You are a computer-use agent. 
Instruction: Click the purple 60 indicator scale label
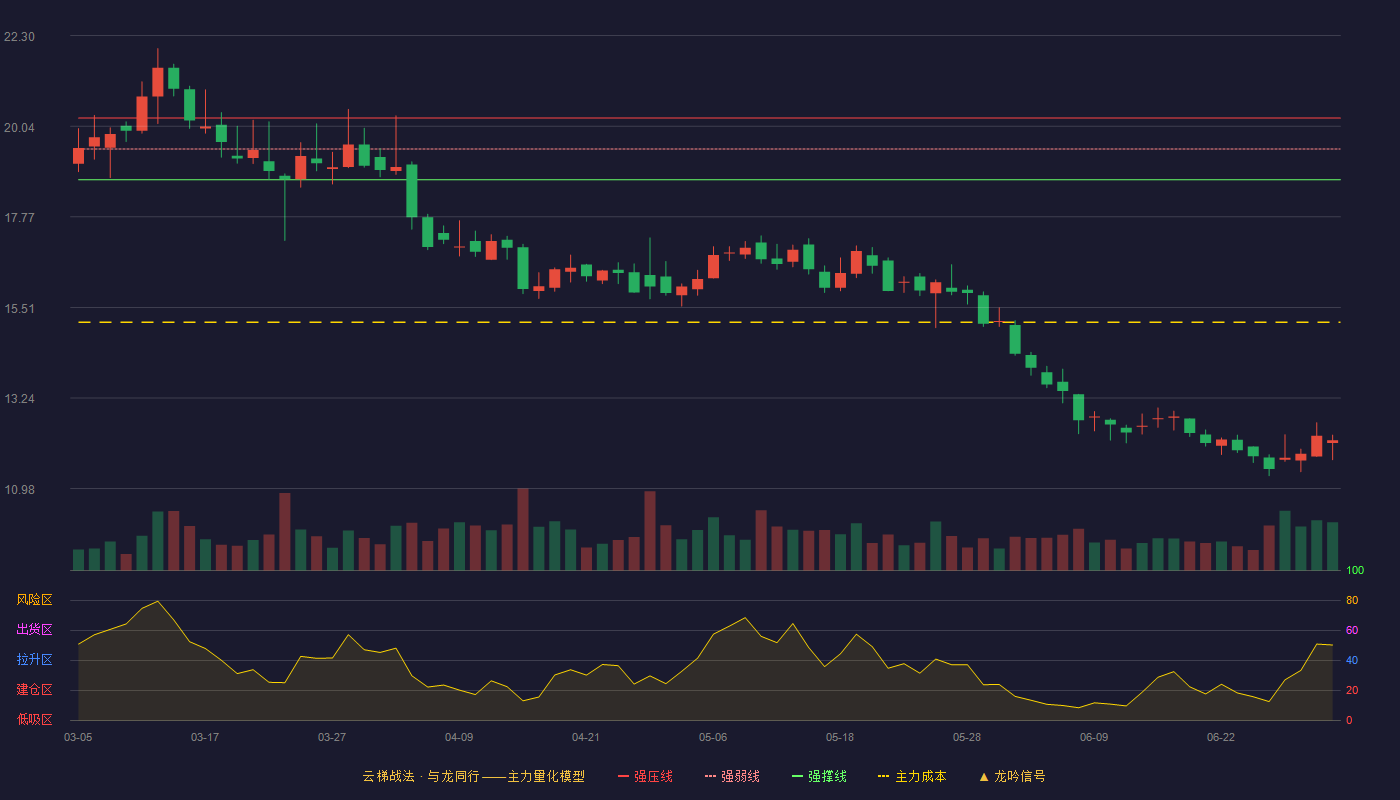click(x=1352, y=631)
